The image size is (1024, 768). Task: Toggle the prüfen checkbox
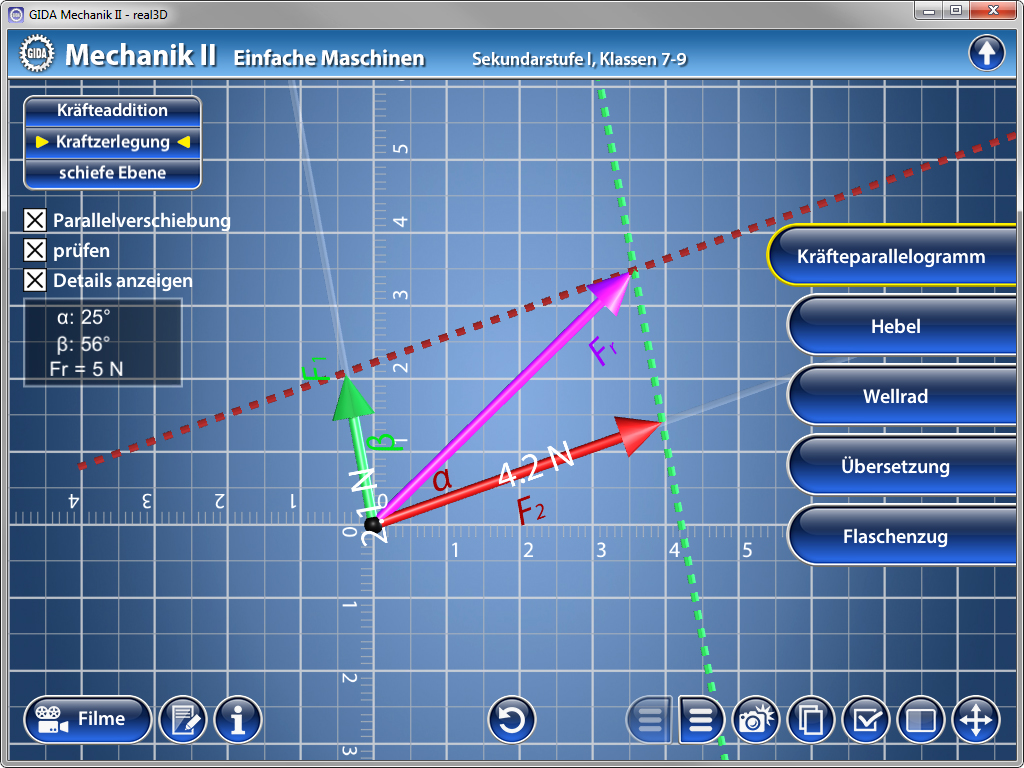click(35, 250)
